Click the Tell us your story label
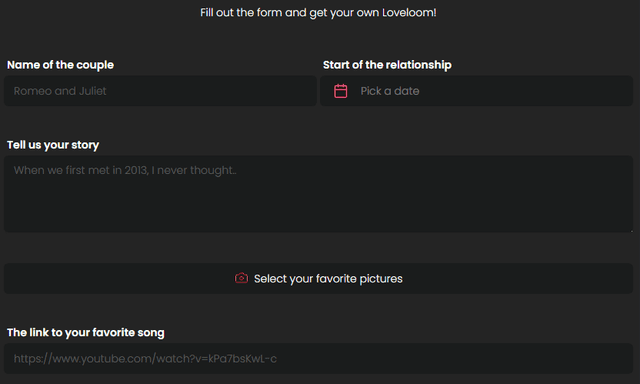The image size is (640, 384). [53, 145]
